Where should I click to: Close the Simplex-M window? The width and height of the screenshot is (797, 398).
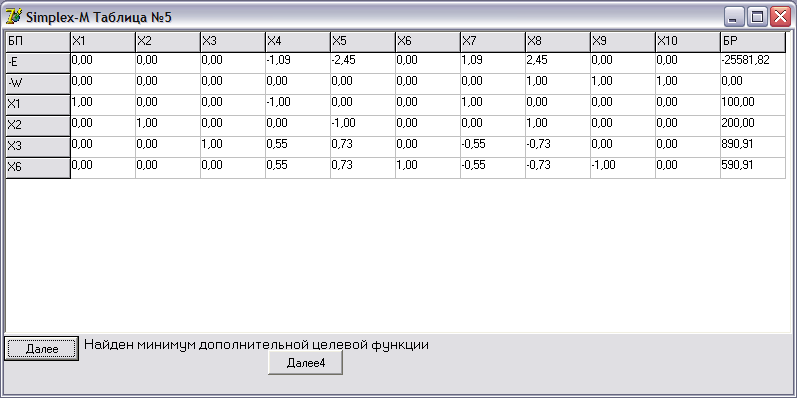point(781,18)
